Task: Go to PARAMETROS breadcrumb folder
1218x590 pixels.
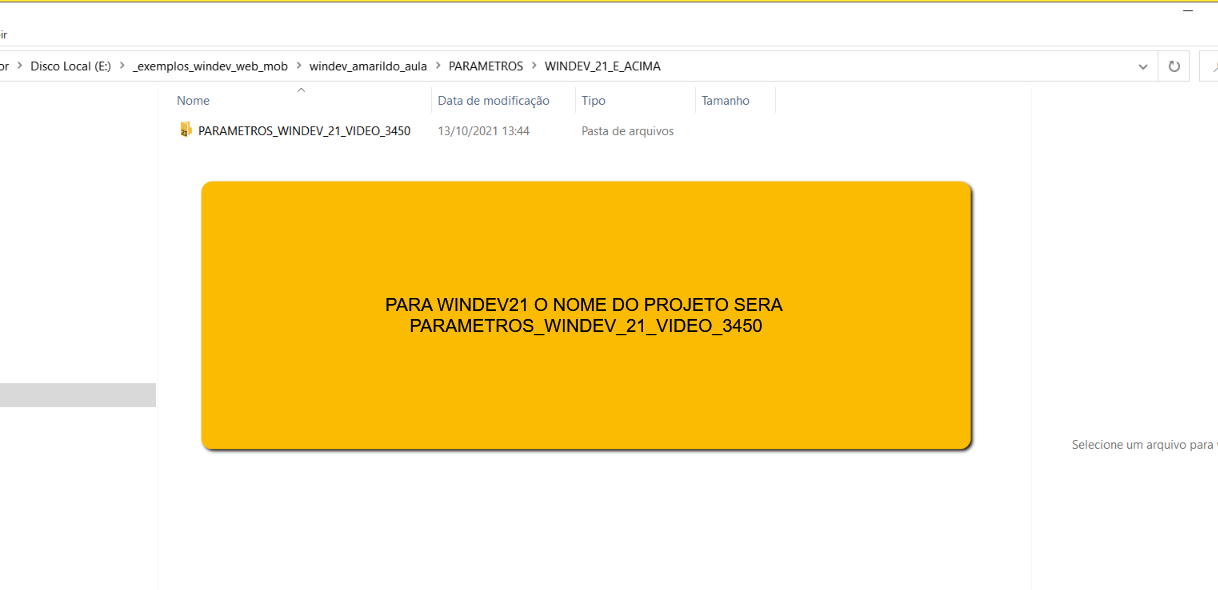Action: coord(486,66)
